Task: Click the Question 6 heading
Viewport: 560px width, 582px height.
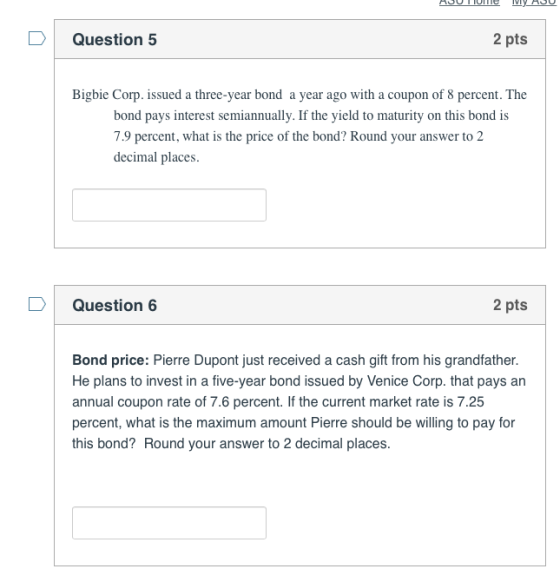Action: click(x=115, y=305)
